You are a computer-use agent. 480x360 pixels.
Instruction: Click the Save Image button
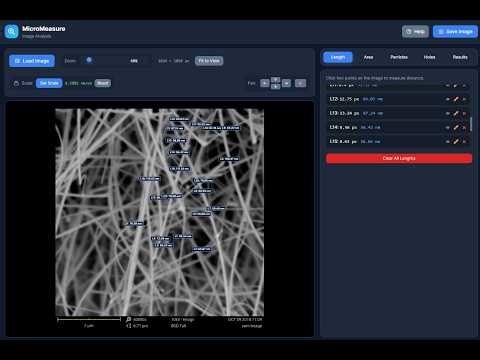pos(455,32)
